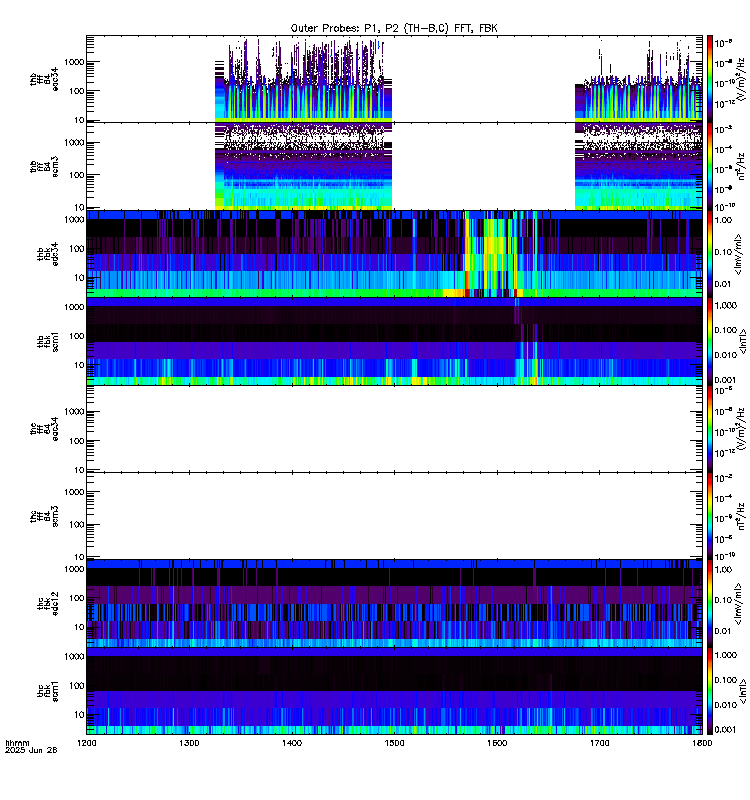Click the 100 y-axis tick of thb scm3
Image resolution: width=750 pixels, height=800 pixels.
pos(77,175)
